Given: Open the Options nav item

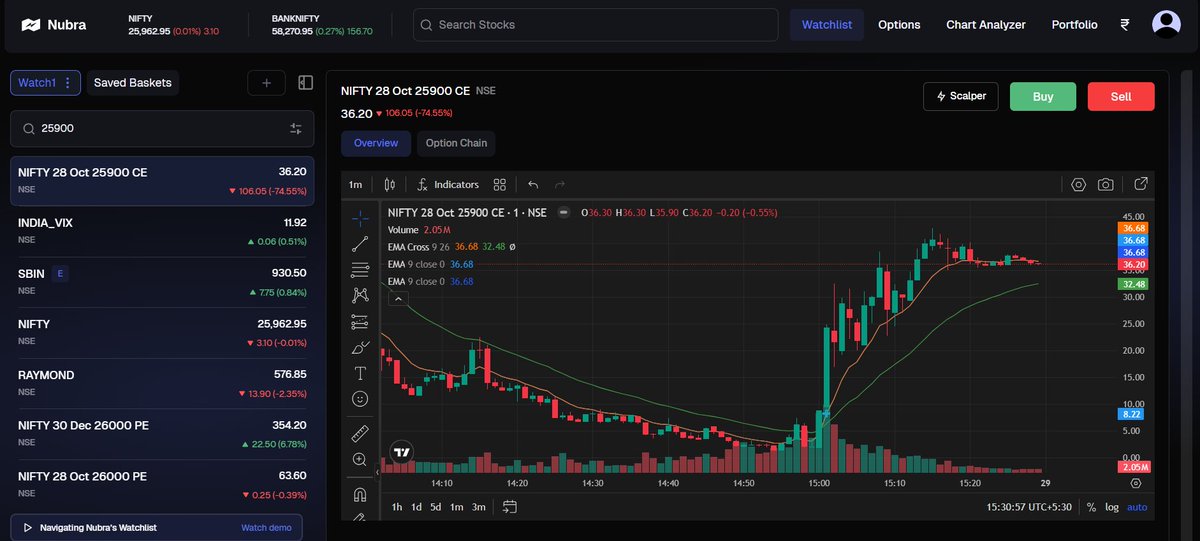Looking at the screenshot, I should [899, 25].
